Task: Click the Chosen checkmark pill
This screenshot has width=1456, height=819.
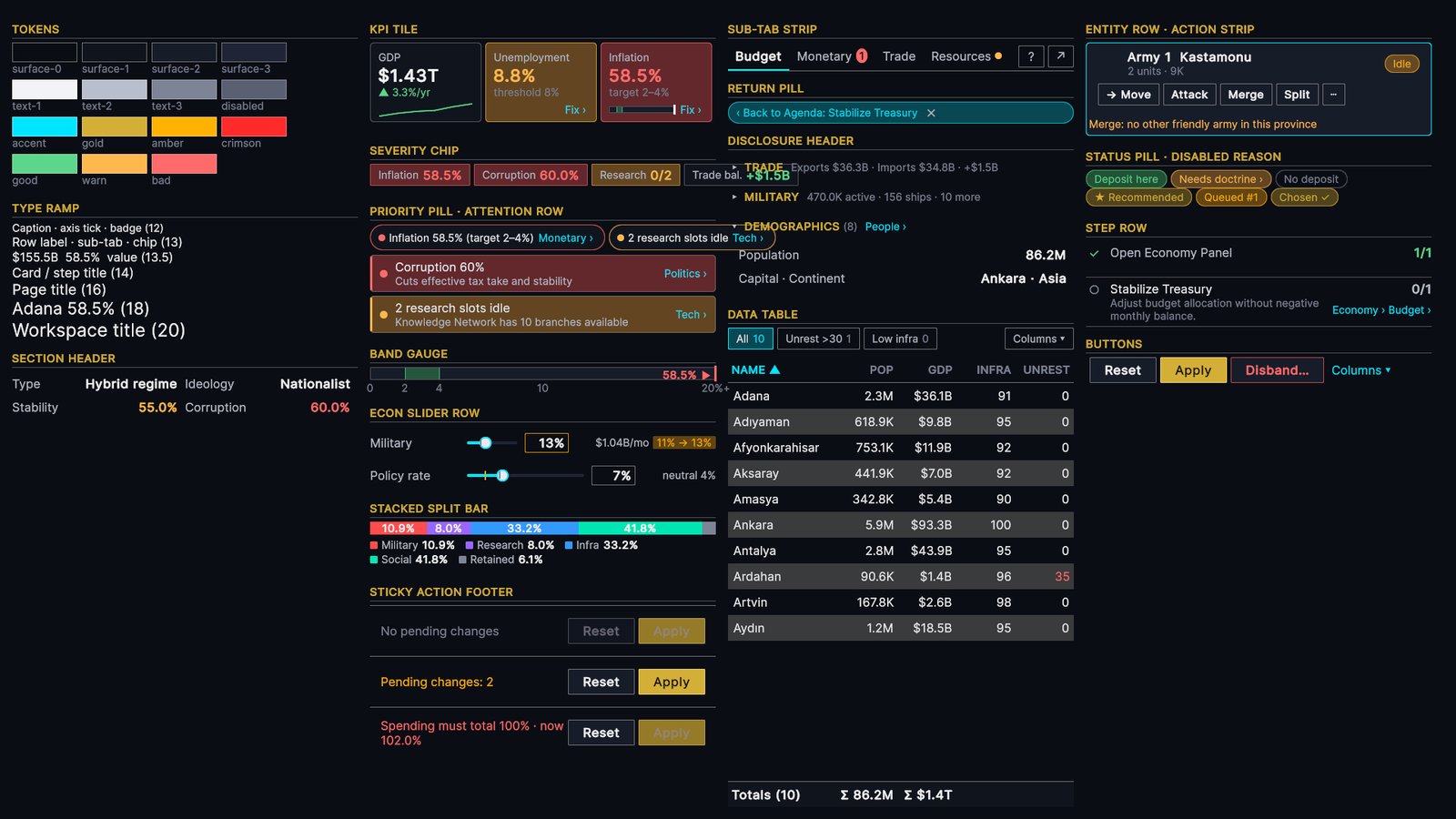Action: tap(1304, 197)
